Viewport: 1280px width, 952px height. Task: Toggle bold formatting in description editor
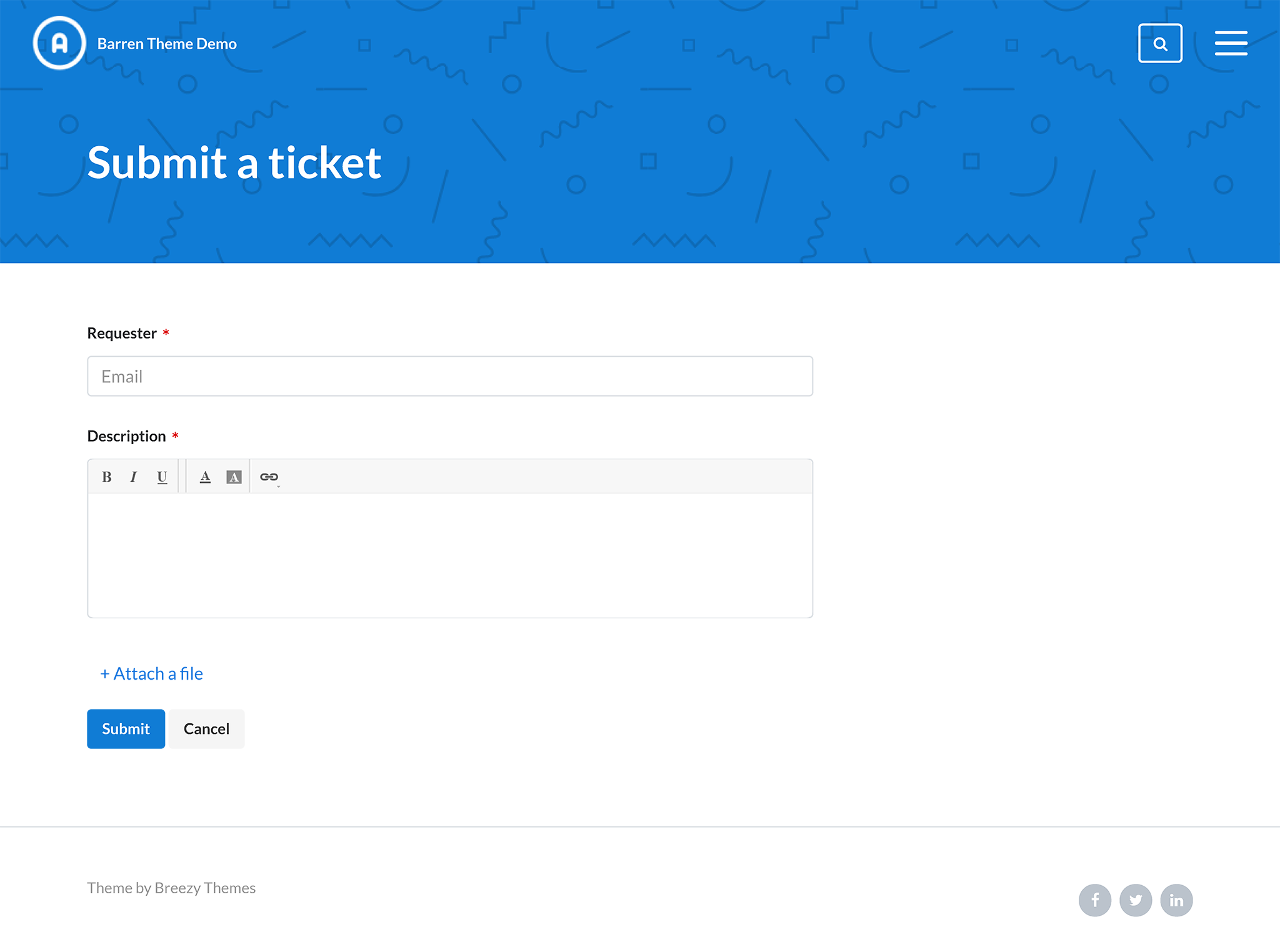pos(107,477)
